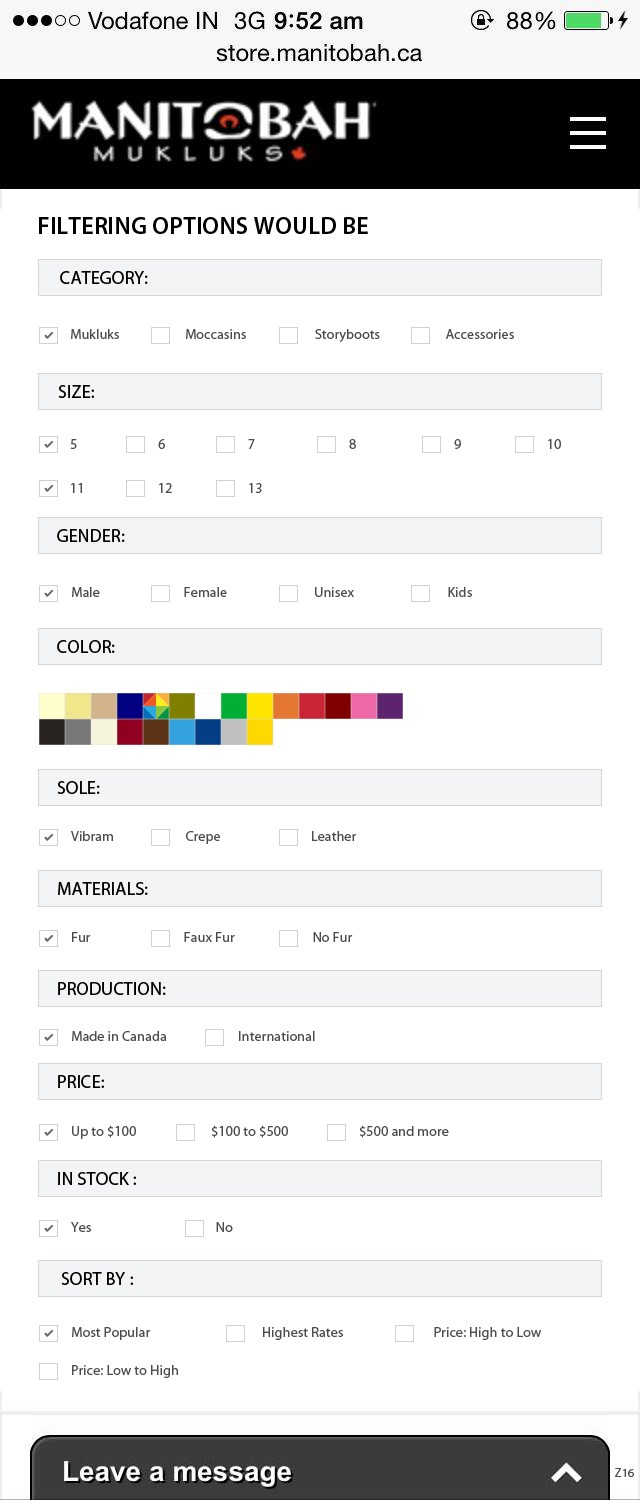
Task: Uncheck the Mukluks category checkbox
Action: (x=48, y=335)
